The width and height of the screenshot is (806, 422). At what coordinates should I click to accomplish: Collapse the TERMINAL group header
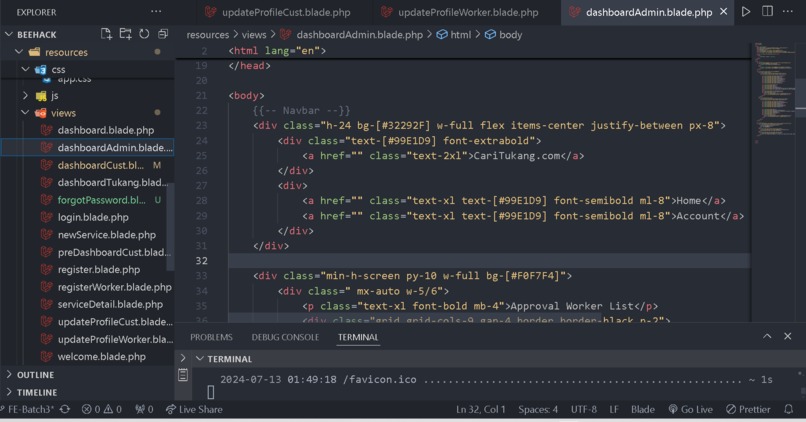point(200,358)
